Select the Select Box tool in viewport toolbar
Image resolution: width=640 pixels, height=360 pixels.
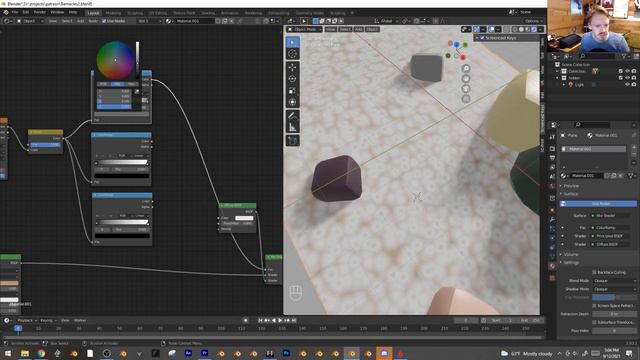[292, 42]
